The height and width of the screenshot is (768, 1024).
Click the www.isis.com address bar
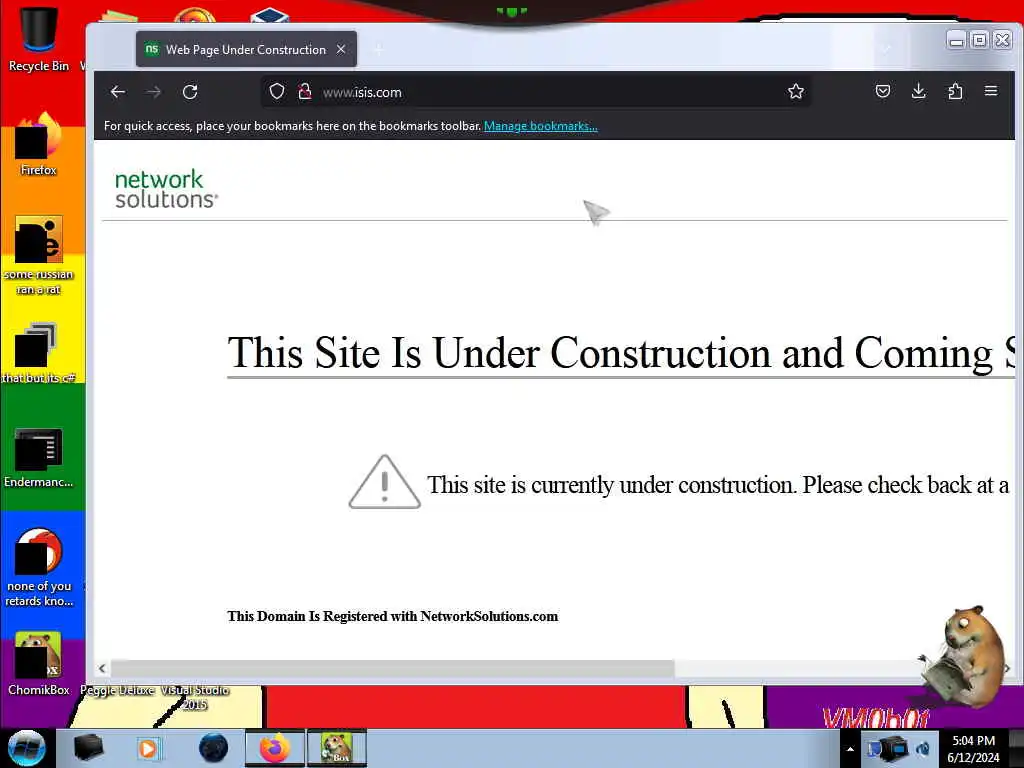pos(536,92)
